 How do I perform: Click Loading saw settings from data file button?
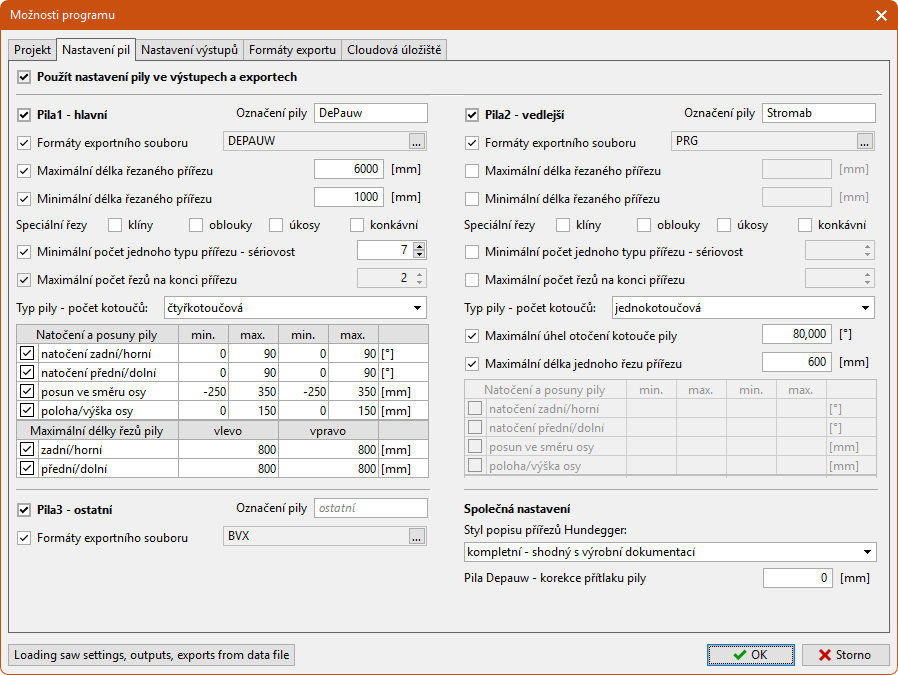pos(152,655)
